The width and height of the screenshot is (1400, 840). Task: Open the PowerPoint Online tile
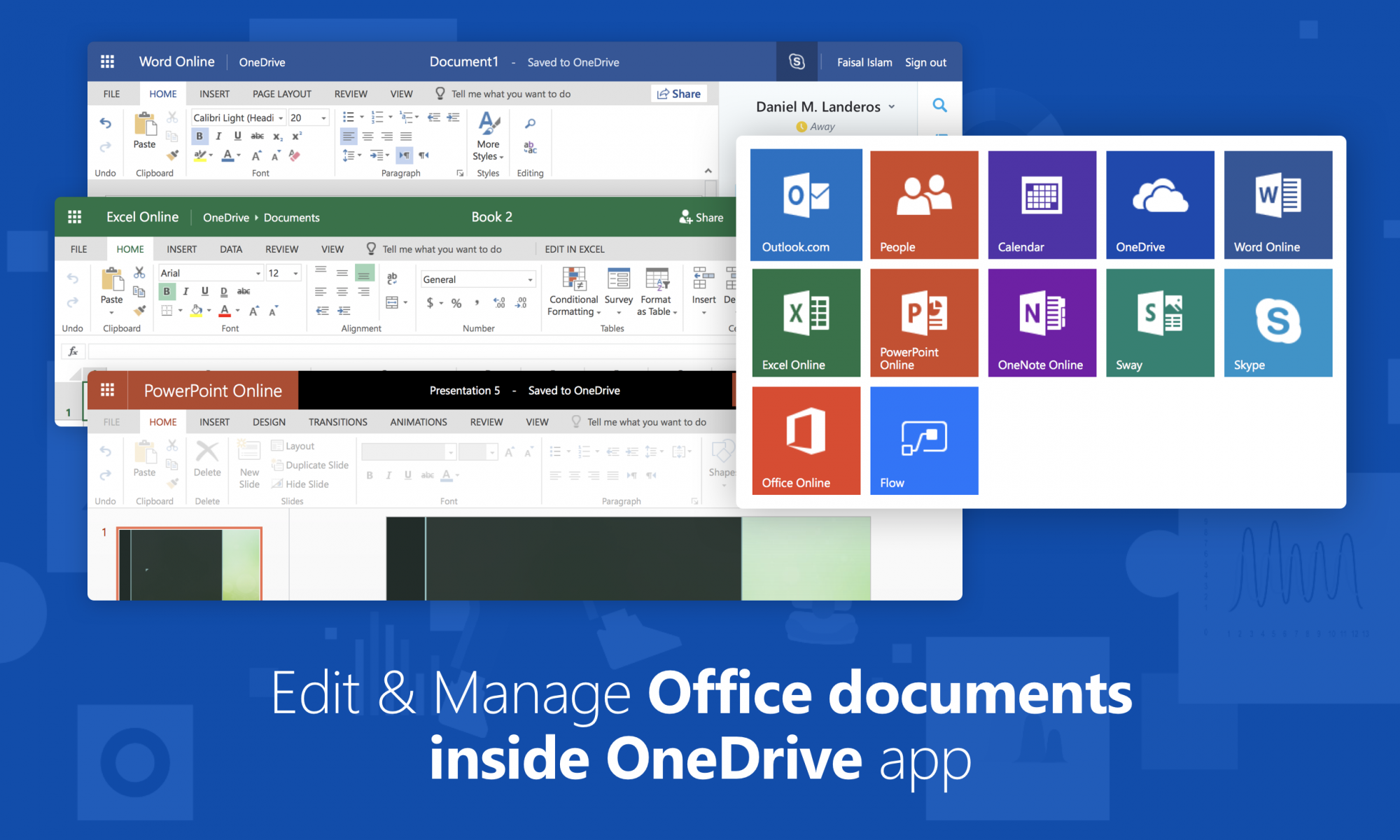pos(924,323)
